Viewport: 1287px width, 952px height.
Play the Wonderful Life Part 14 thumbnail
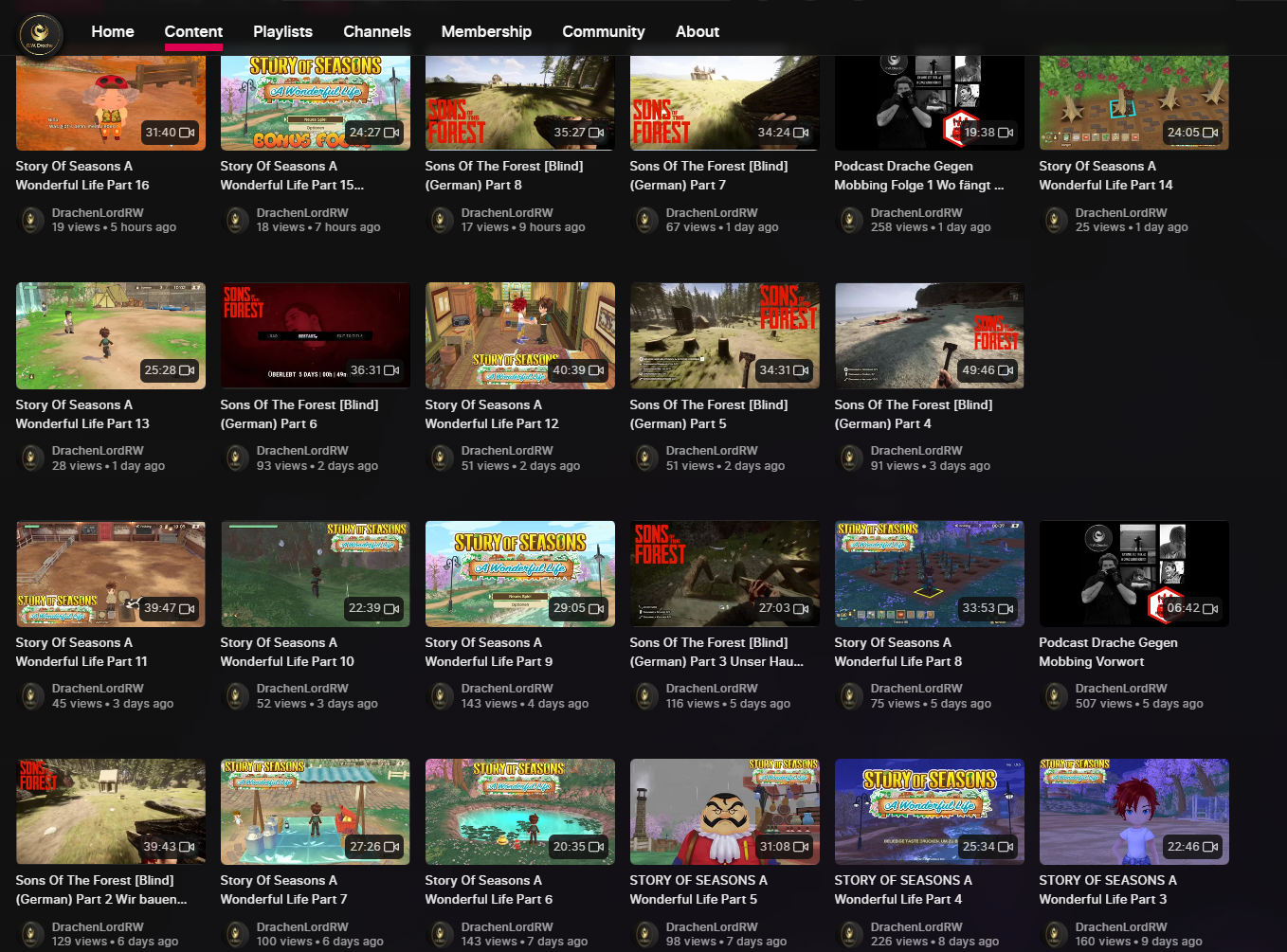coord(1133,102)
